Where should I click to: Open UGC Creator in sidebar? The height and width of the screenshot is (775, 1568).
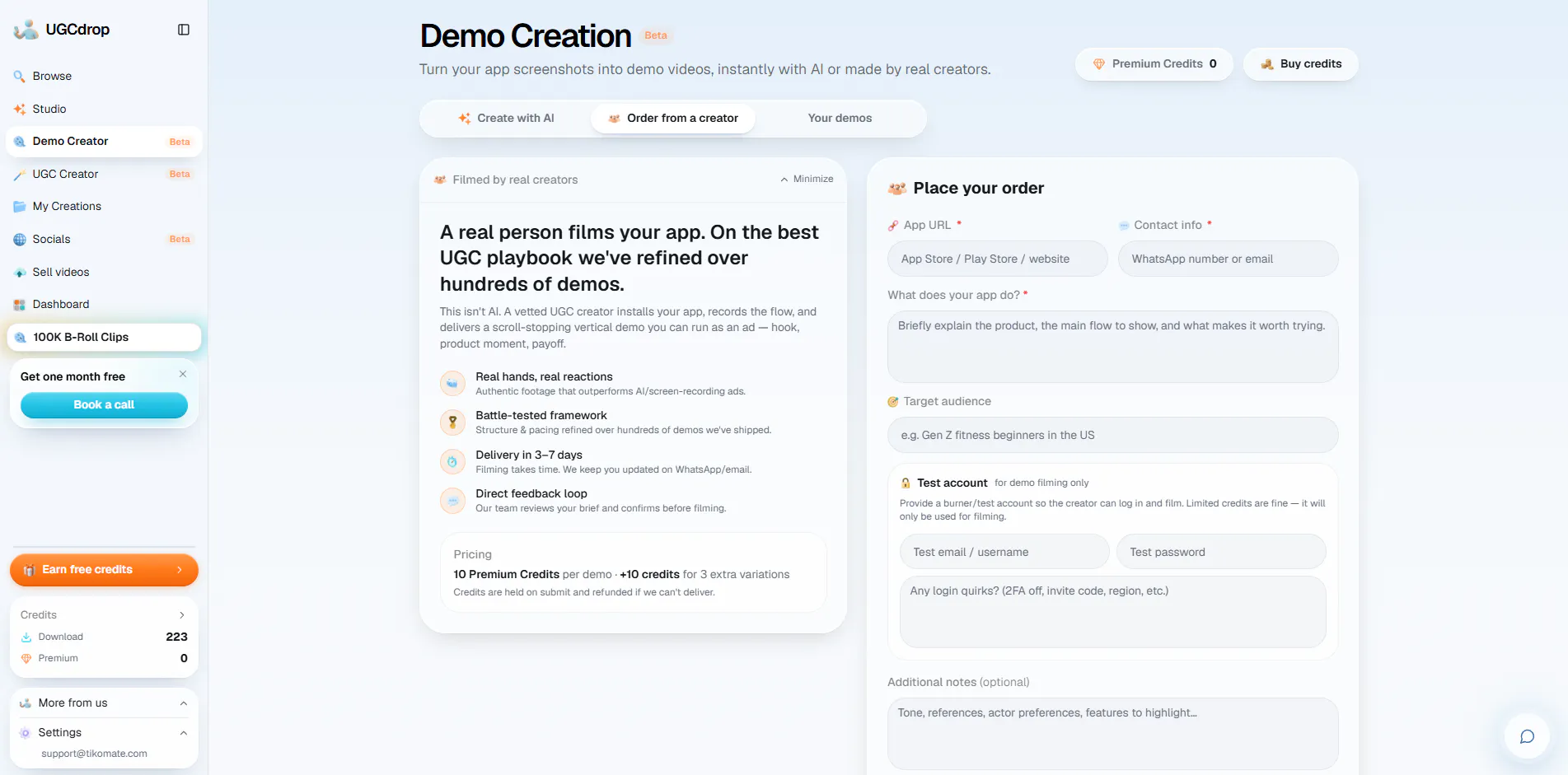point(104,174)
